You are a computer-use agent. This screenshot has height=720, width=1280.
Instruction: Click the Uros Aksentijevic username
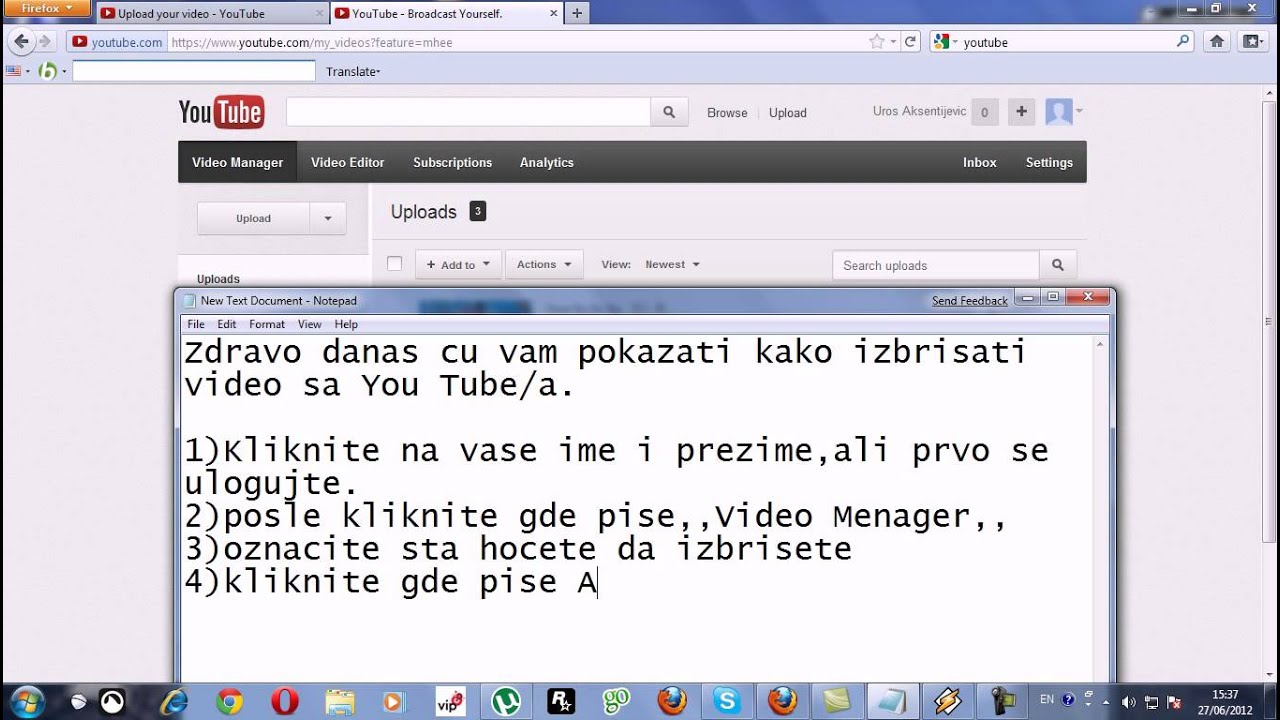click(919, 111)
